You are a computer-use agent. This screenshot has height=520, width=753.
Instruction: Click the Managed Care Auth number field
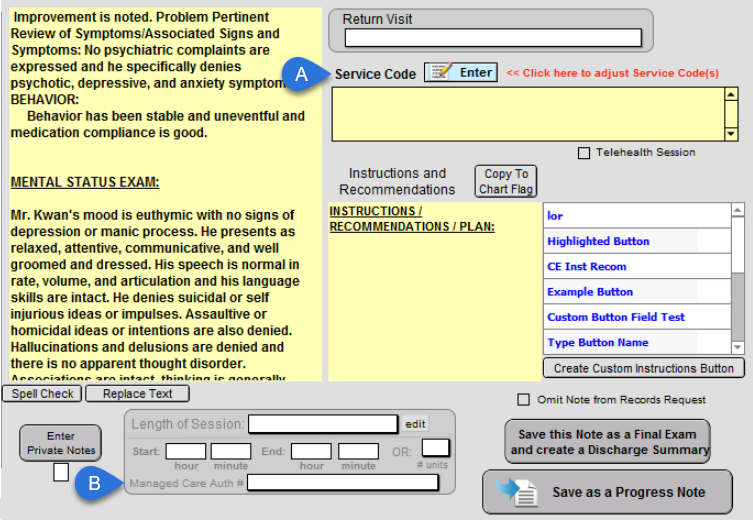[343, 483]
